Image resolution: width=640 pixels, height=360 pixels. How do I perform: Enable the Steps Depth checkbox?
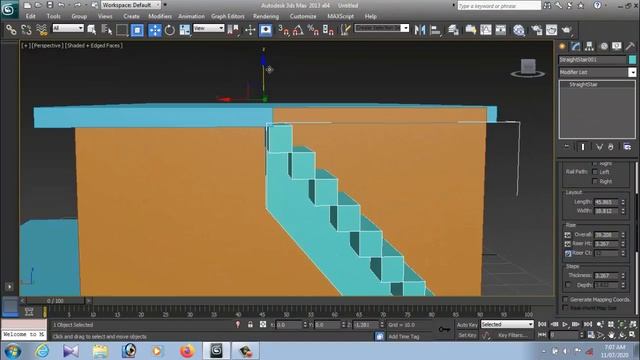(568, 284)
